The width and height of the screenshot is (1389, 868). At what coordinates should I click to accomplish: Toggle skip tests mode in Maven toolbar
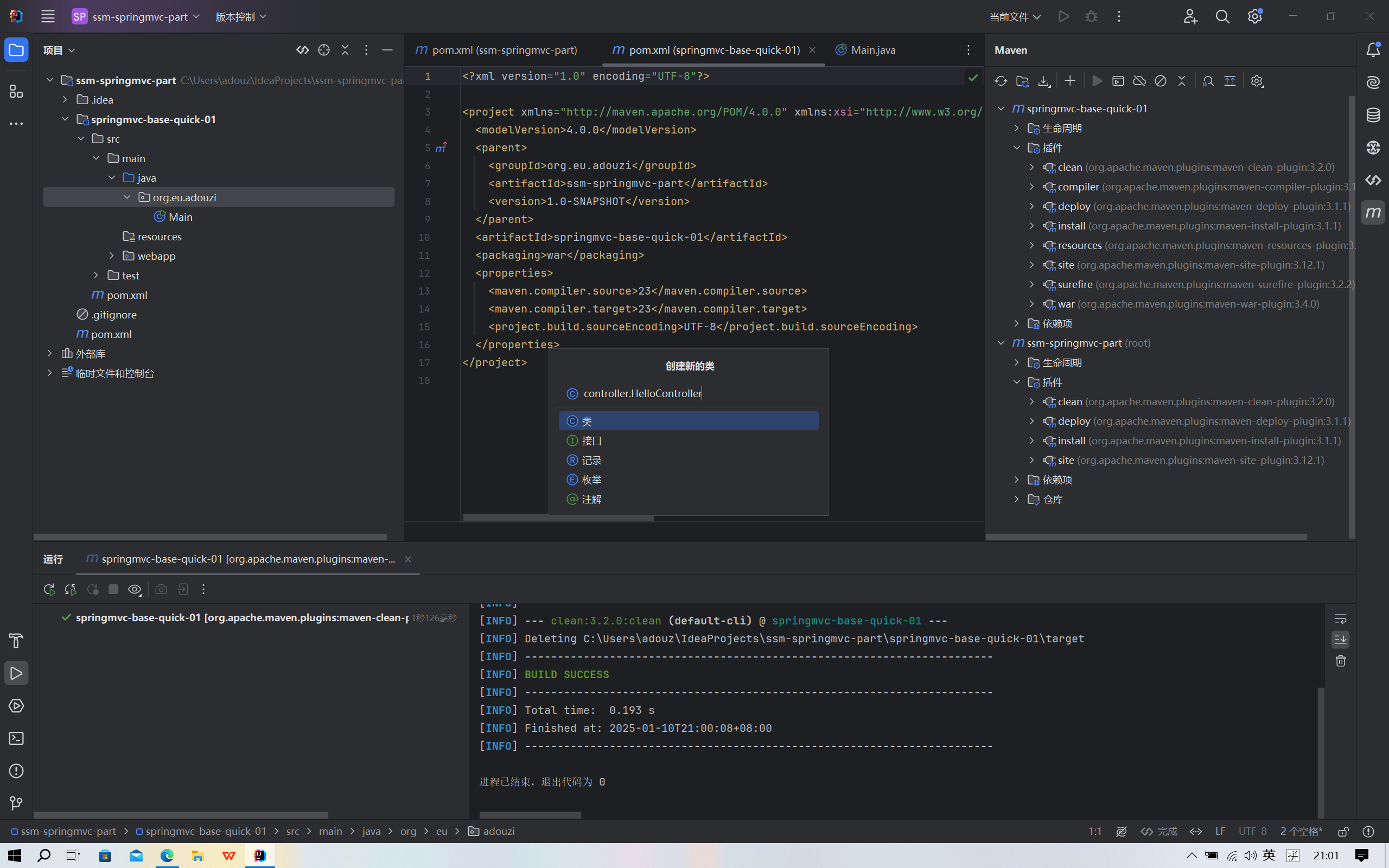click(x=1161, y=81)
